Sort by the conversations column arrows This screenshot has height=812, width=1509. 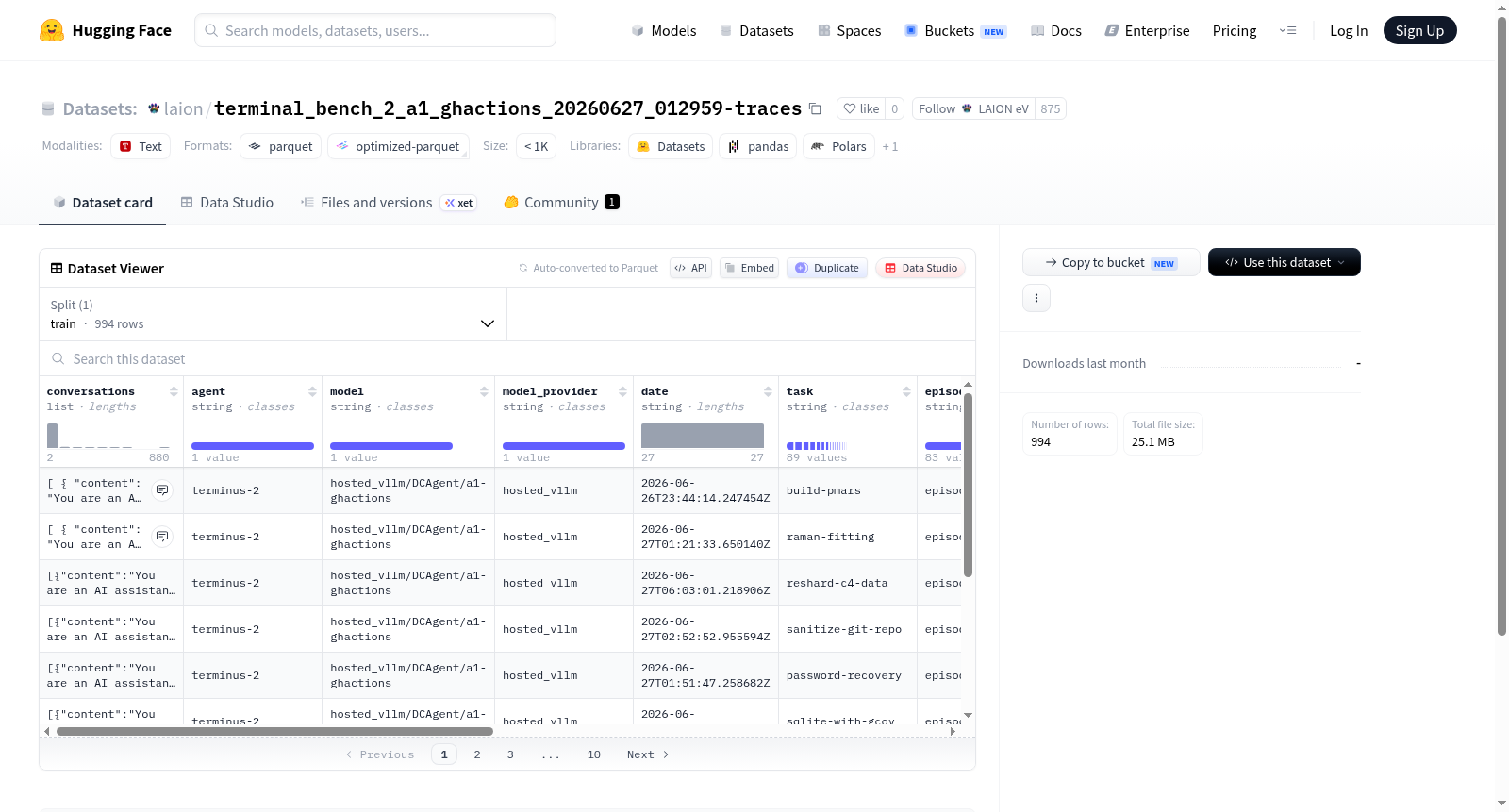pos(174,391)
